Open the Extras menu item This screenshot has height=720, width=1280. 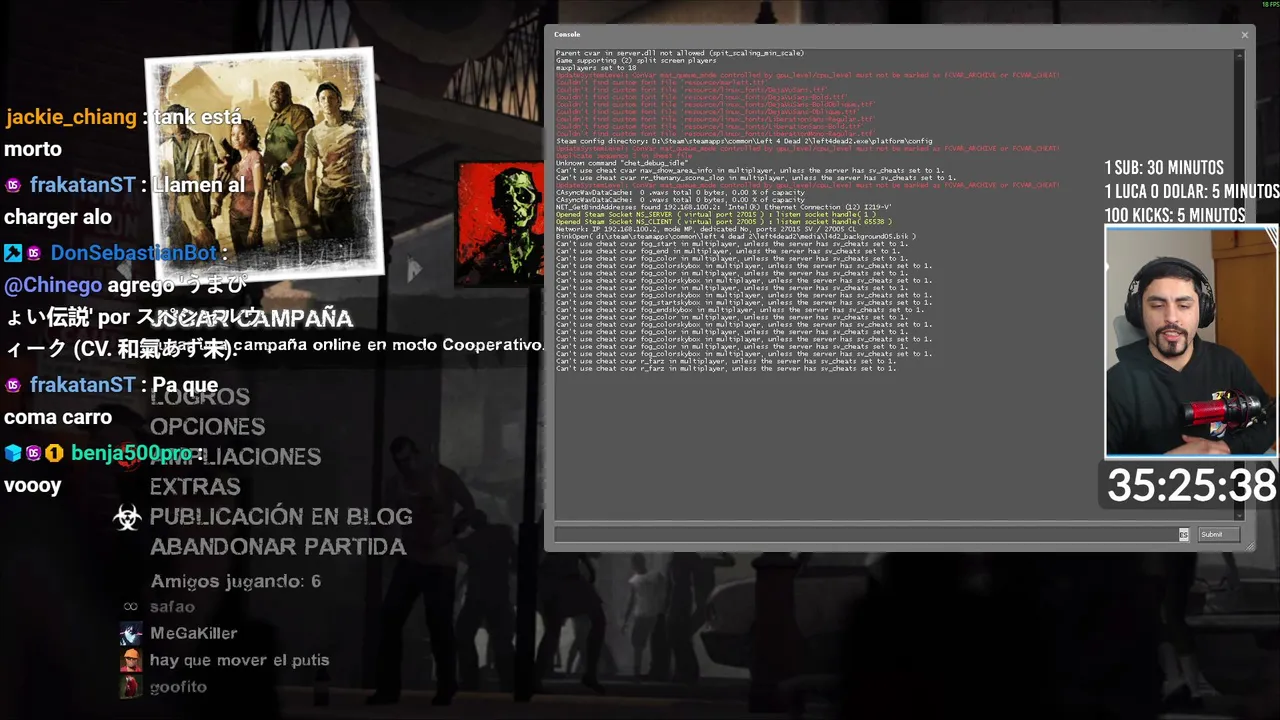[x=195, y=487]
